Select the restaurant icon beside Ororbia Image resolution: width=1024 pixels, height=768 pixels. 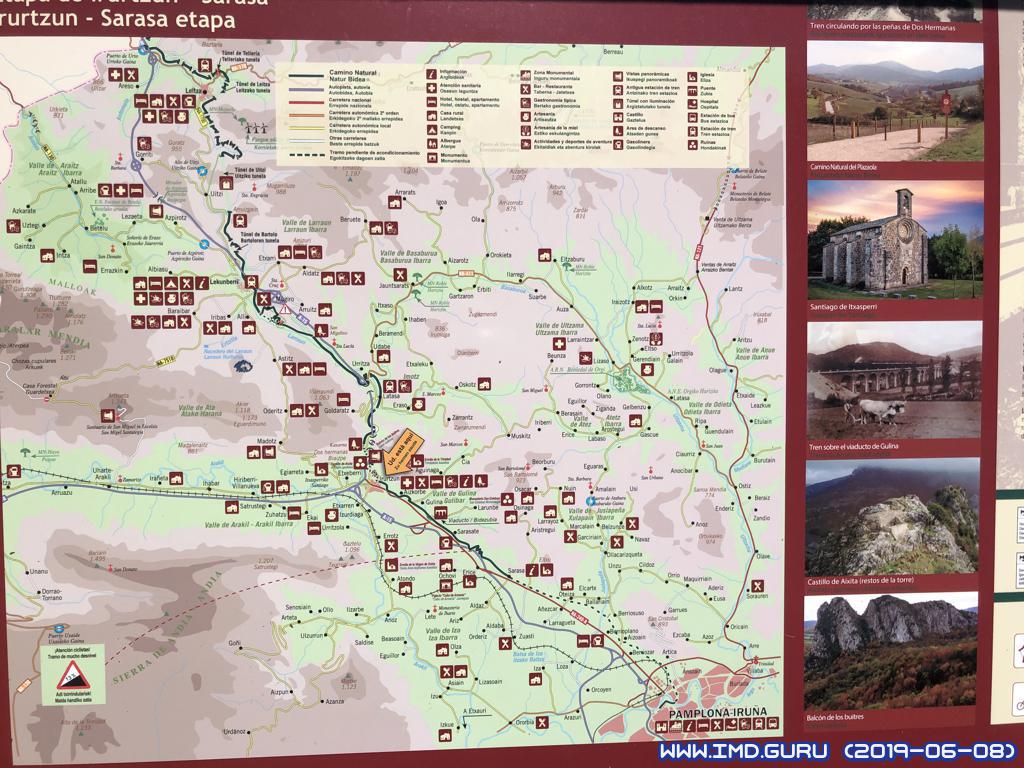pos(542,721)
